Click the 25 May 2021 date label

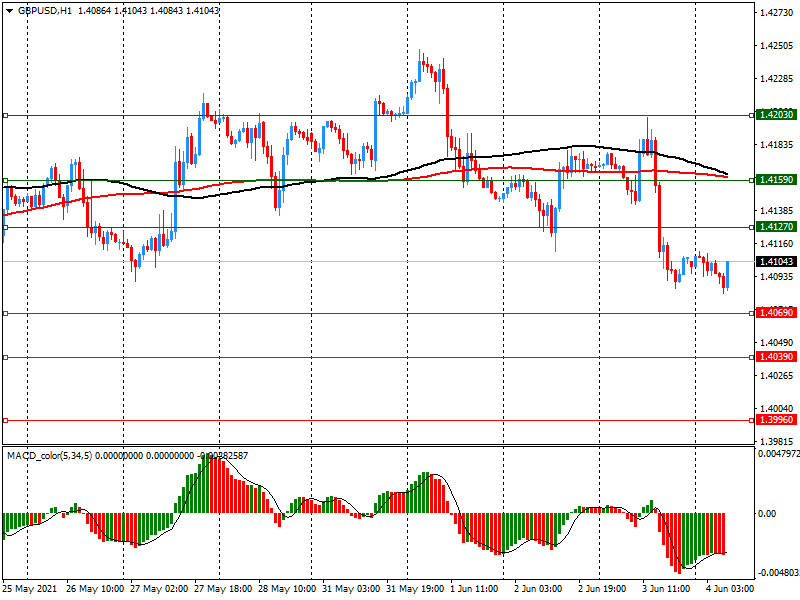(x=28, y=589)
